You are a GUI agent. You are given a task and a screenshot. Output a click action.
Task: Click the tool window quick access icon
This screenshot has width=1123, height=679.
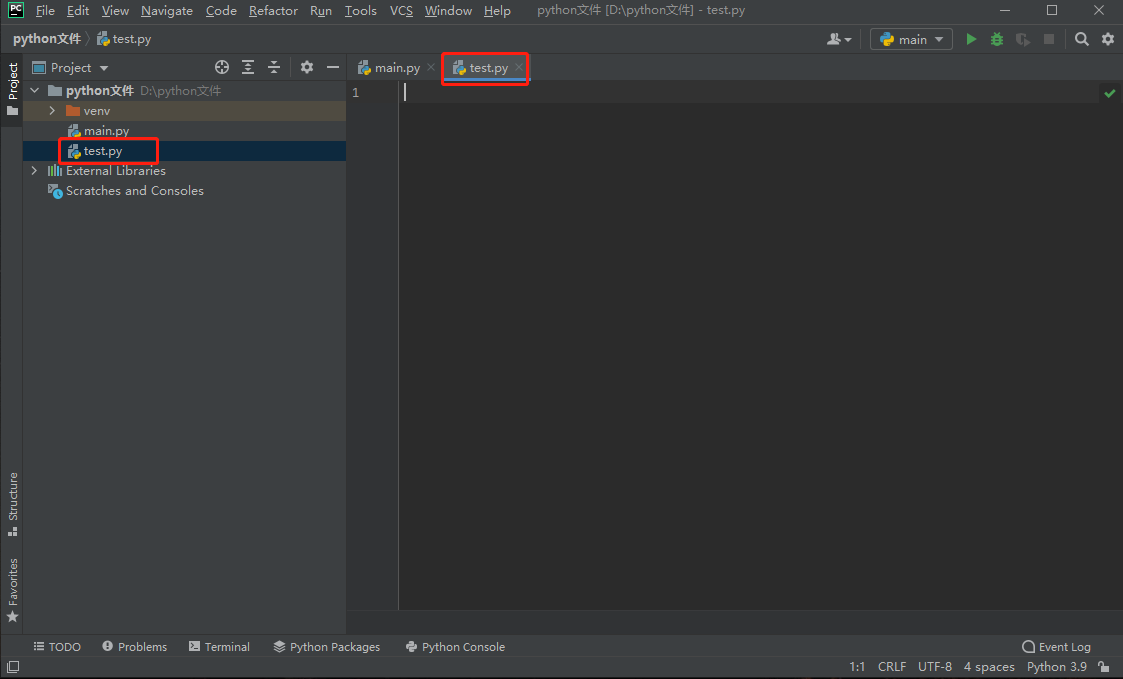point(12,667)
